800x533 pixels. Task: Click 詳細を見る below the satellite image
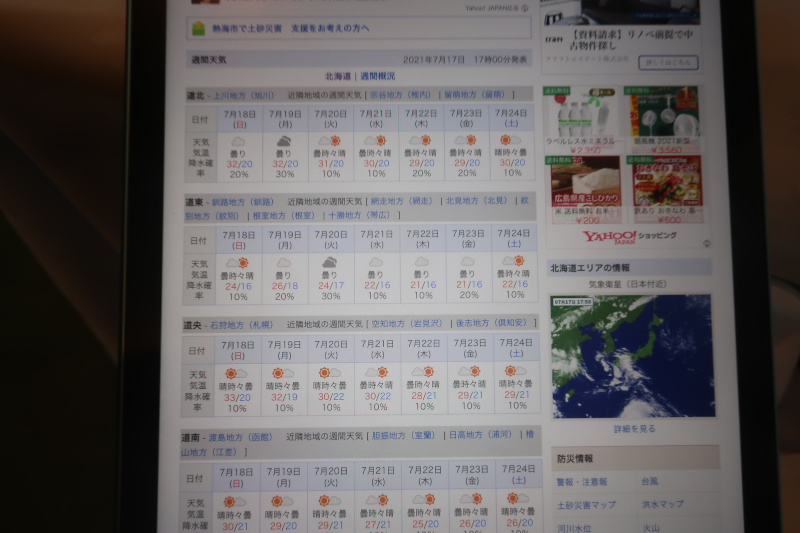pyautogui.click(x=634, y=429)
